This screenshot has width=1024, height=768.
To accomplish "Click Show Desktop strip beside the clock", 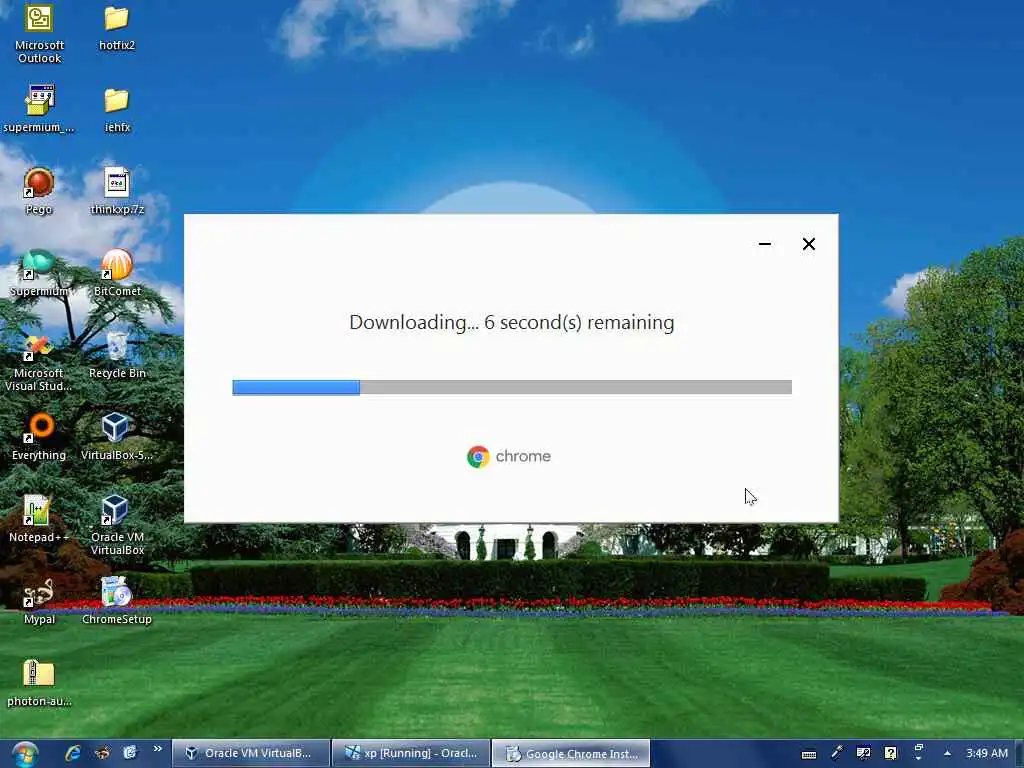I will [x=1019, y=754].
